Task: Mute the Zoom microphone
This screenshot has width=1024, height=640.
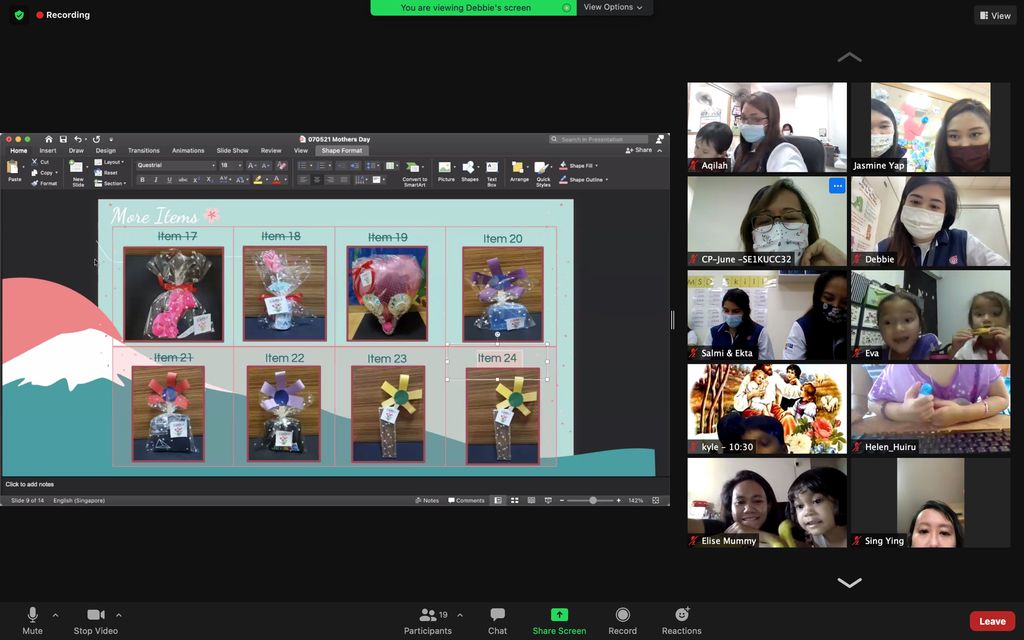Action: point(32,620)
